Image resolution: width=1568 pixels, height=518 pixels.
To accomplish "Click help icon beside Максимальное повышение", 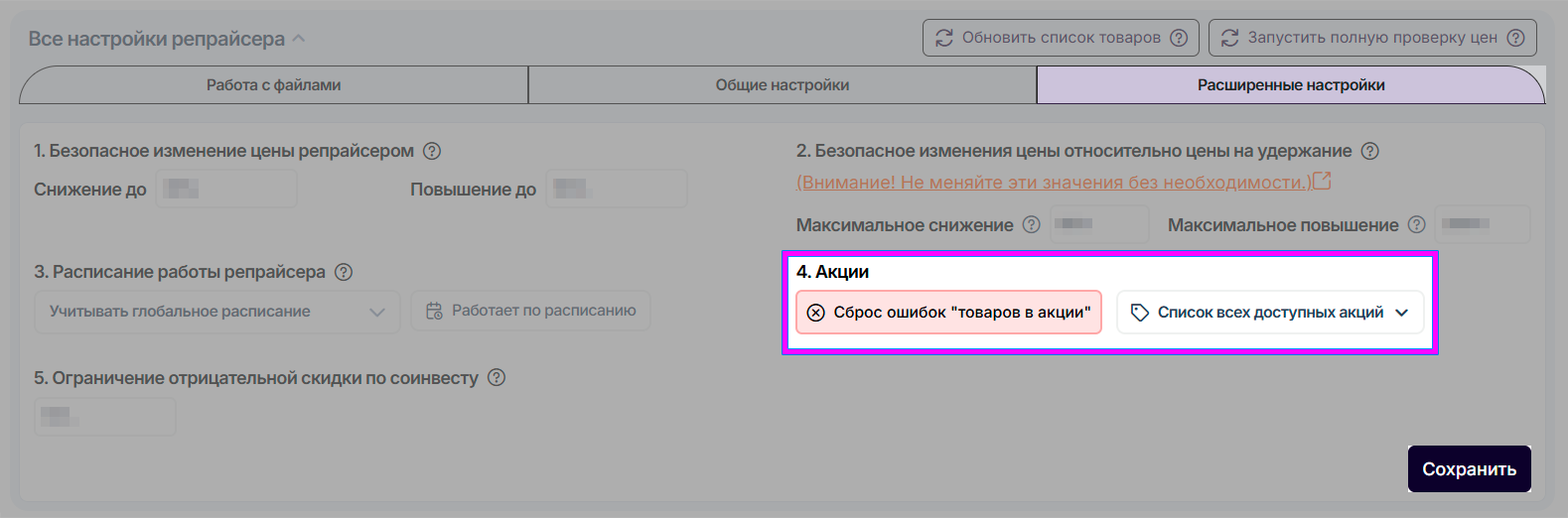I will [x=1417, y=225].
